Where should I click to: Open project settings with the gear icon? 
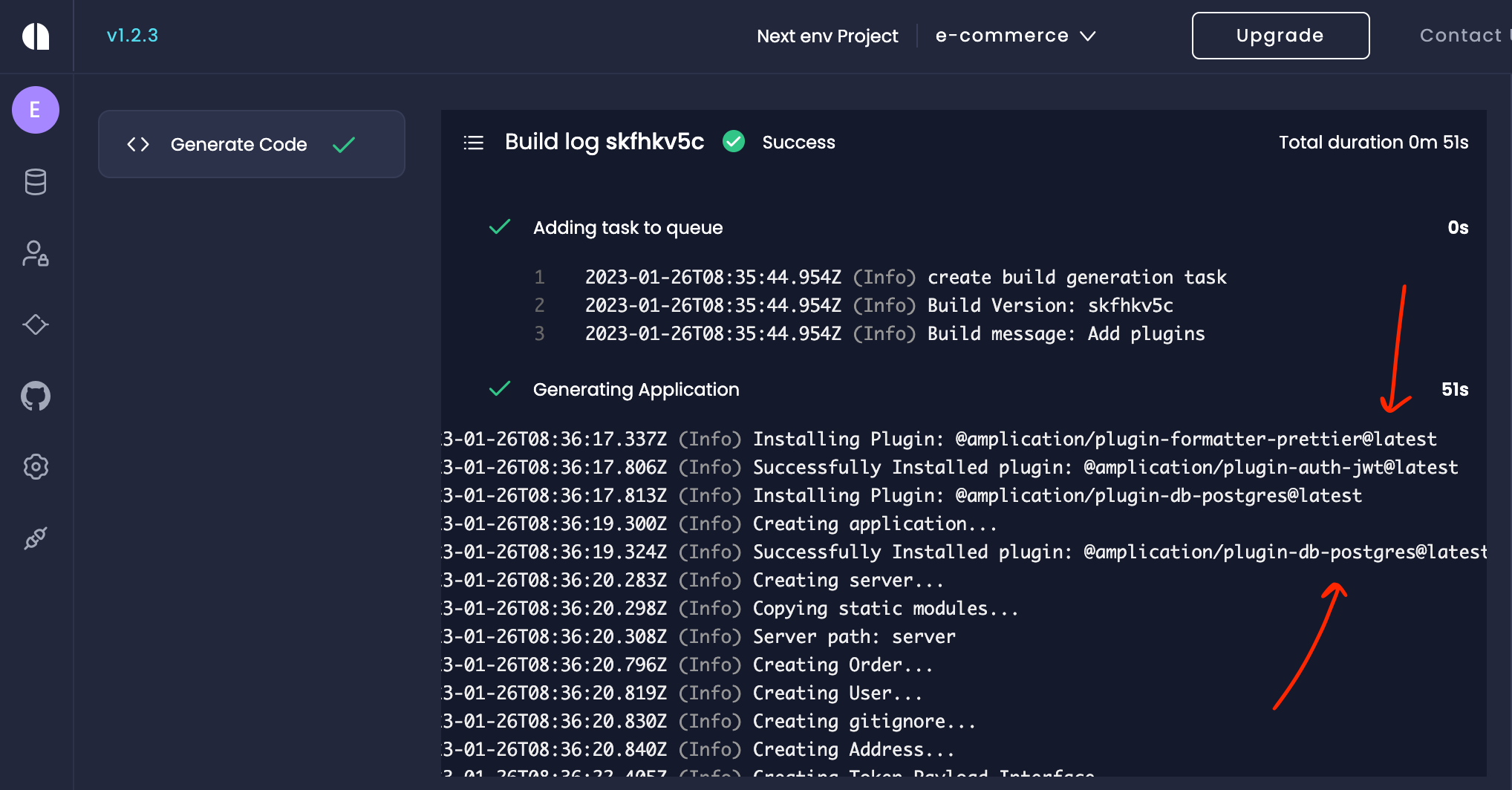coord(35,466)
